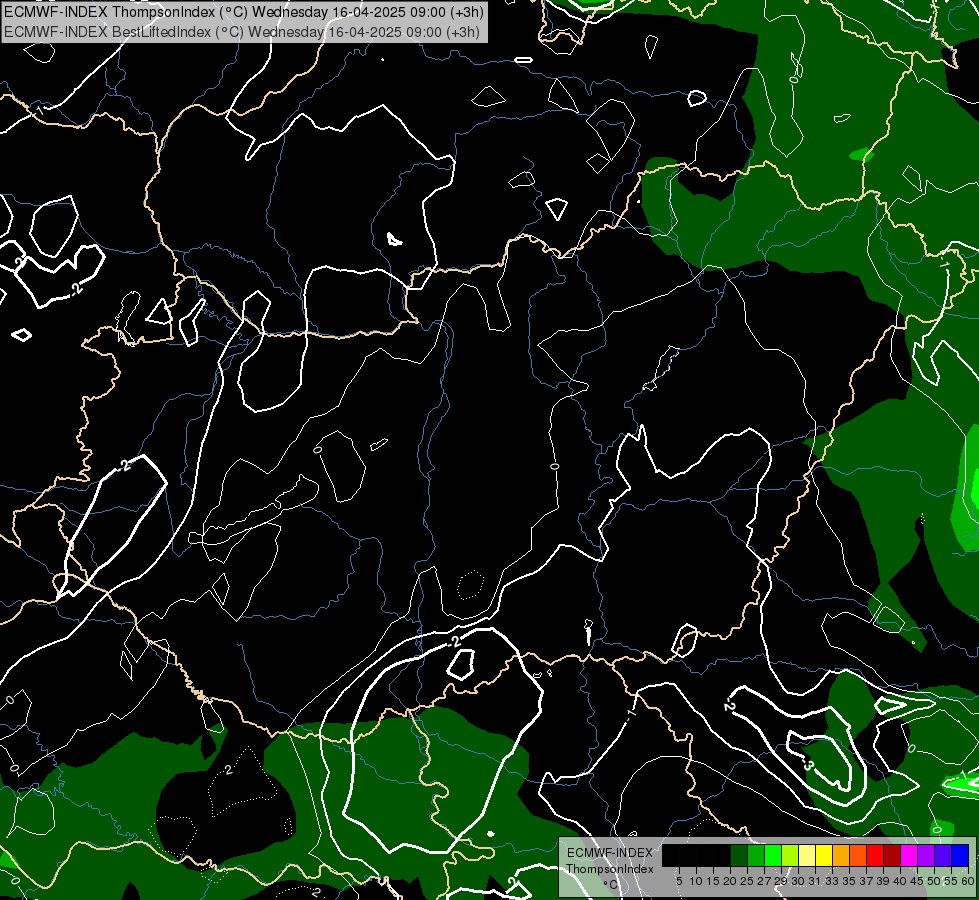The image size is (979, 900).
Task: Select the pale yellow legend swatch (30-31)
Action: [x=807, y=855]
